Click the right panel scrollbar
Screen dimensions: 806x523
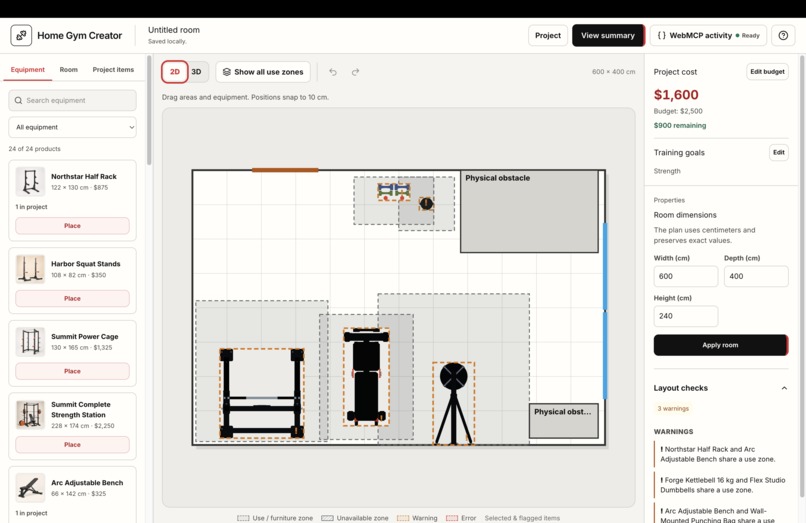[802, 276]
